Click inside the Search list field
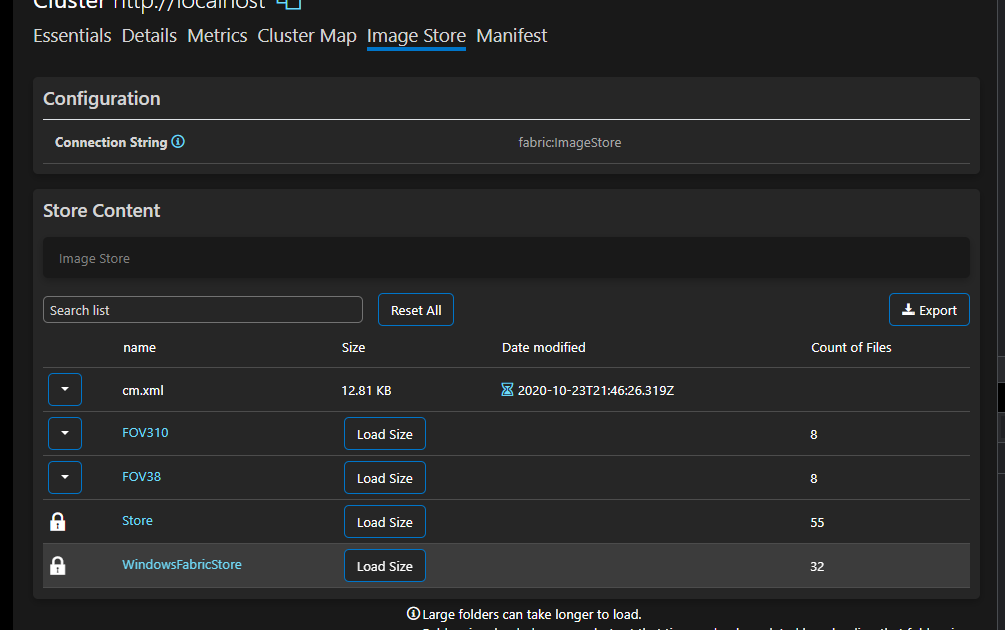1005x630 pixels. 202,309
